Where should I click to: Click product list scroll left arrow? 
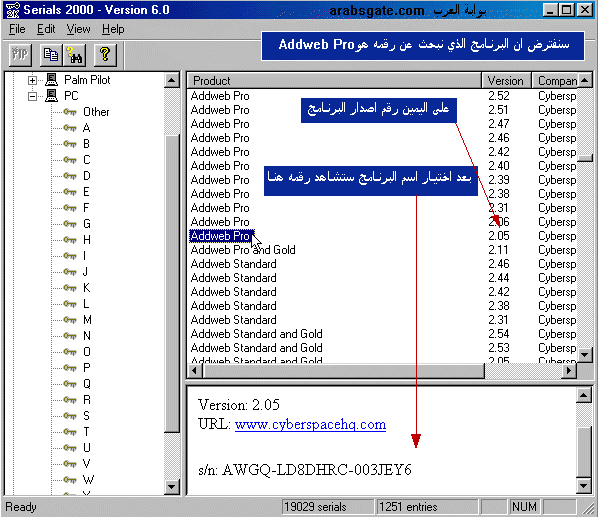(195, 371)
